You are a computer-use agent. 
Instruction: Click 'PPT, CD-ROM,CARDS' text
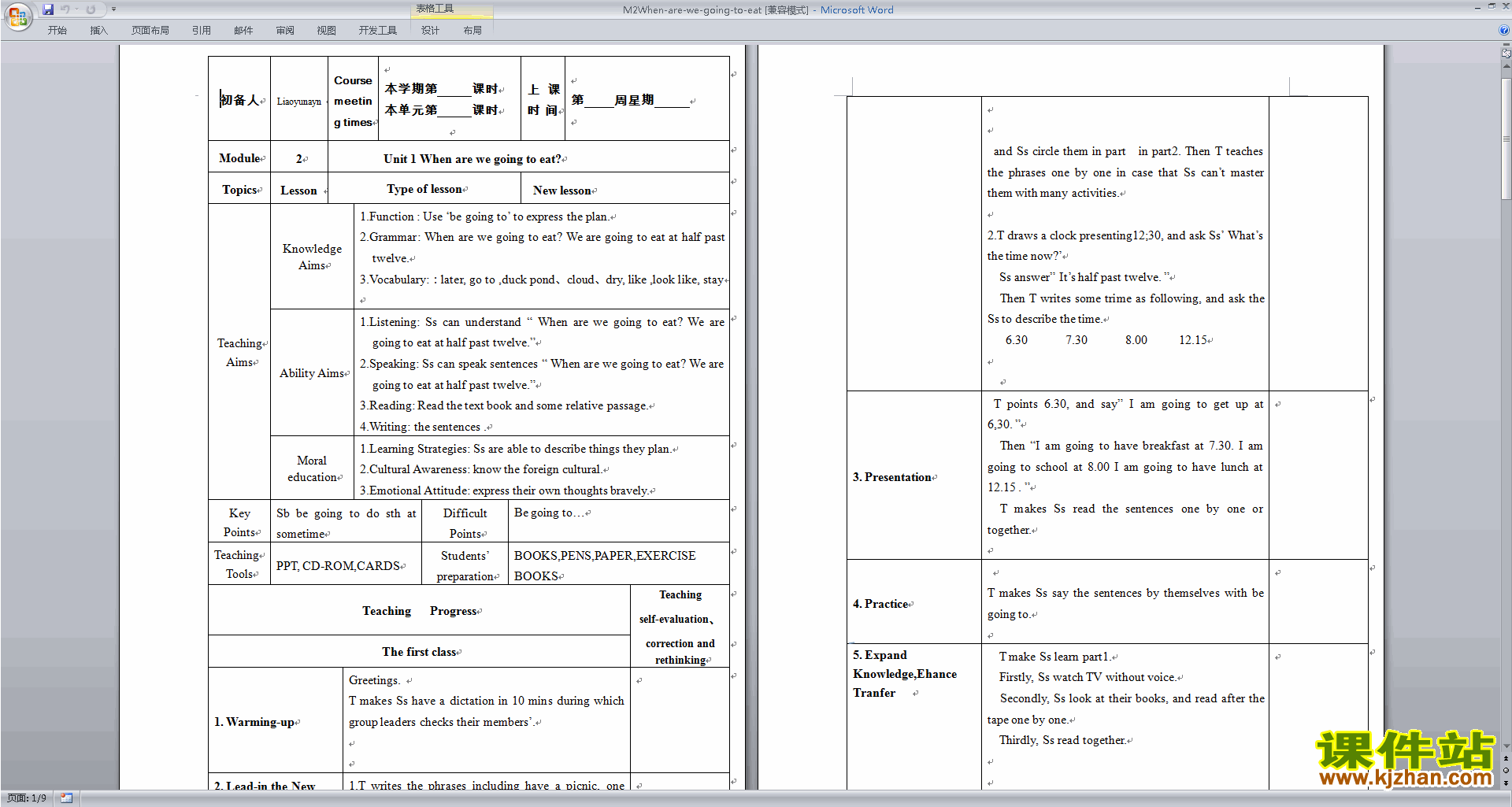coord(339,566)
